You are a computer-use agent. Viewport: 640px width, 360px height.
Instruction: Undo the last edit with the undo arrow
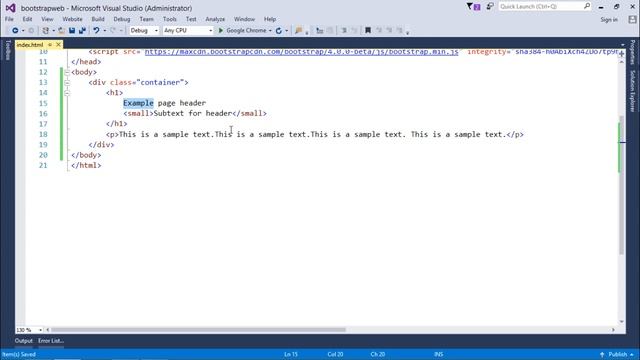click(x=96, y=31)
